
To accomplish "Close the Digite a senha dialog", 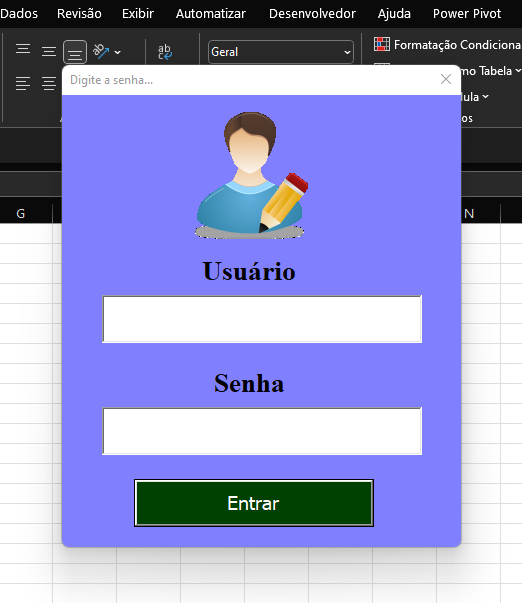I will coord(446,79).
